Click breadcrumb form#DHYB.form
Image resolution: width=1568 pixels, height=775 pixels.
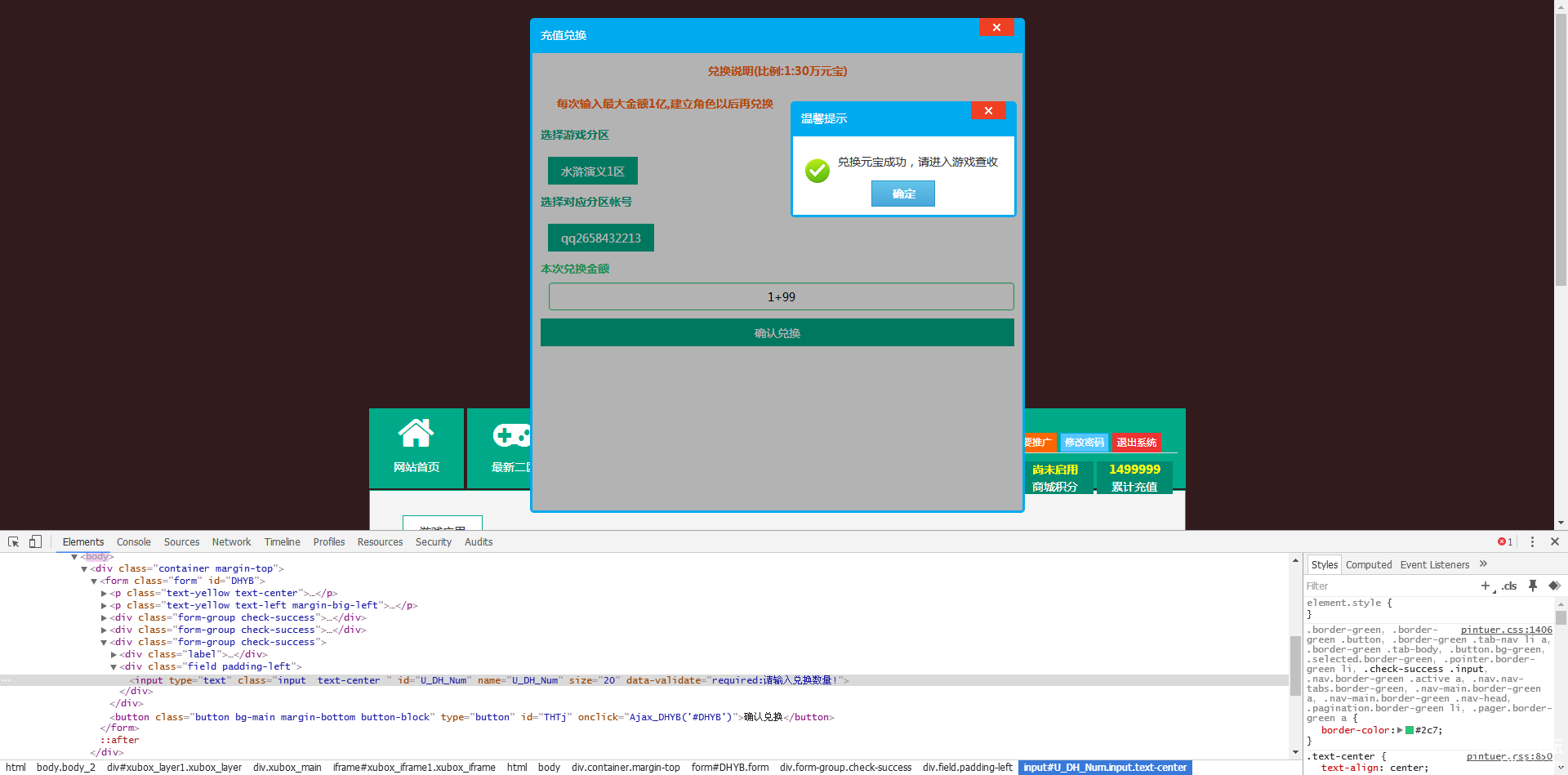[x=730, y=767]
